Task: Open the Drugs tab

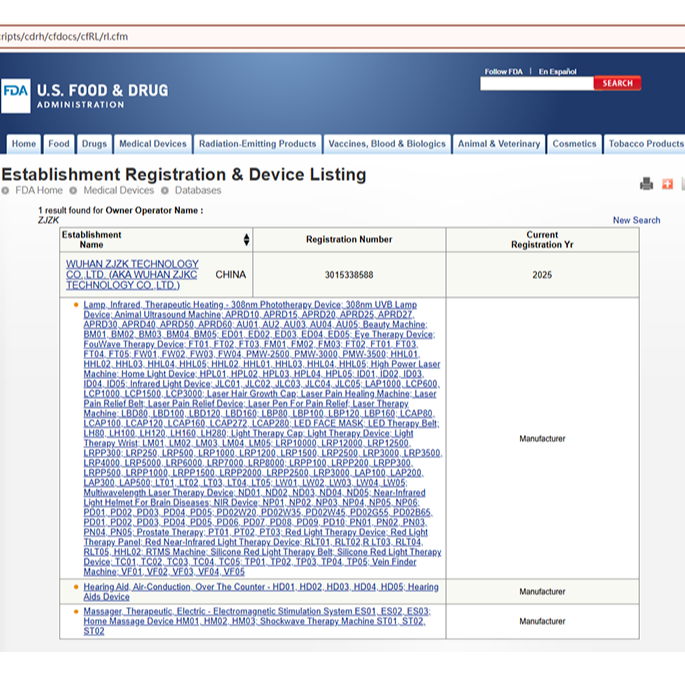Action: (94, 144)
